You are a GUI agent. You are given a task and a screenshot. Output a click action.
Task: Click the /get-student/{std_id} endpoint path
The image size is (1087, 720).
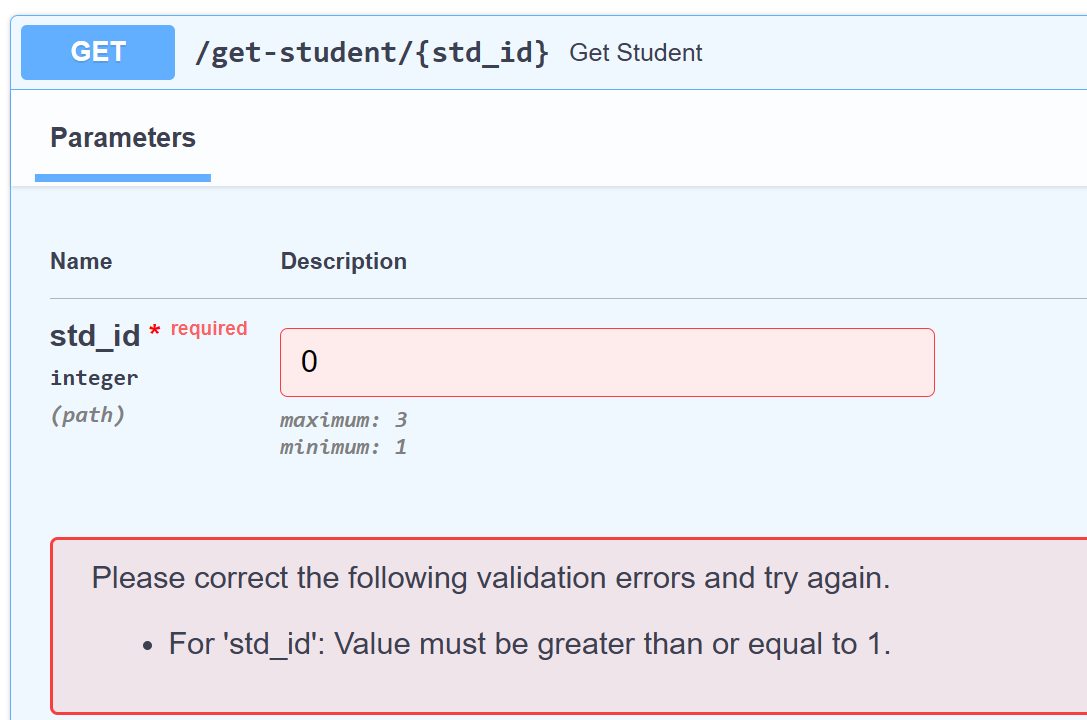pyautogui.click(x=372, y=53)
